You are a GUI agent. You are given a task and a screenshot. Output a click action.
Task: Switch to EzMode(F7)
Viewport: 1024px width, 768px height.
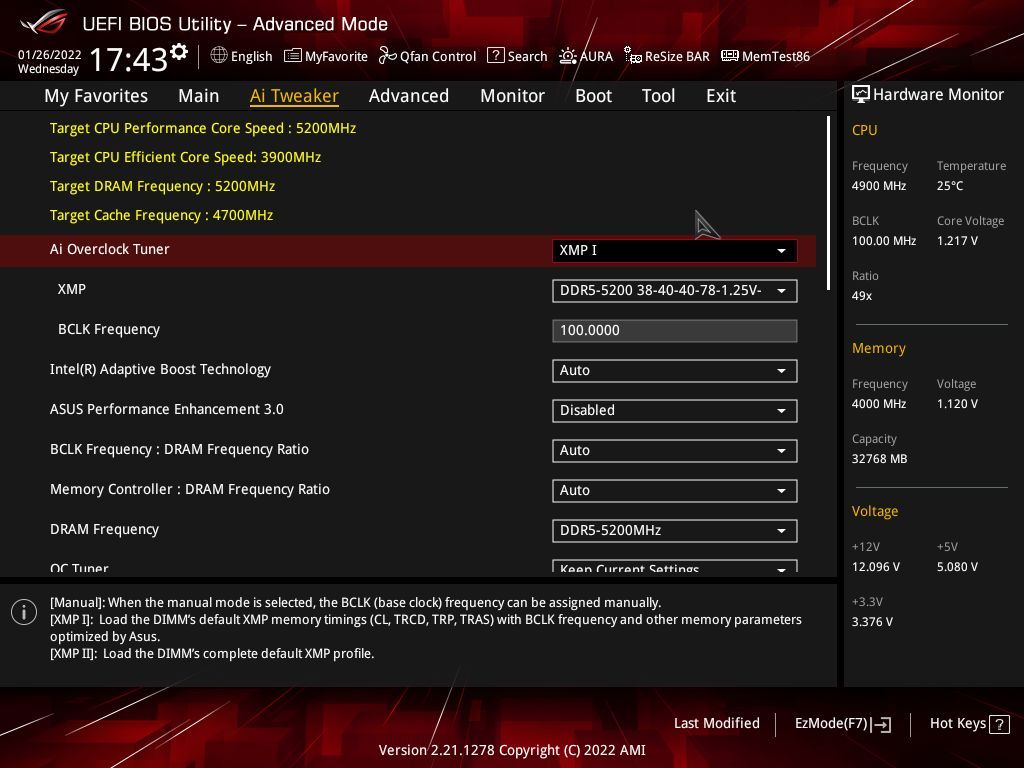coord(842,724)
